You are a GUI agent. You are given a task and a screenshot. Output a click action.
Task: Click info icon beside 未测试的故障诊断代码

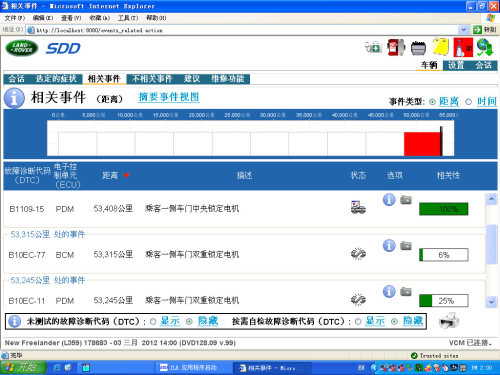tap(14, 321)
